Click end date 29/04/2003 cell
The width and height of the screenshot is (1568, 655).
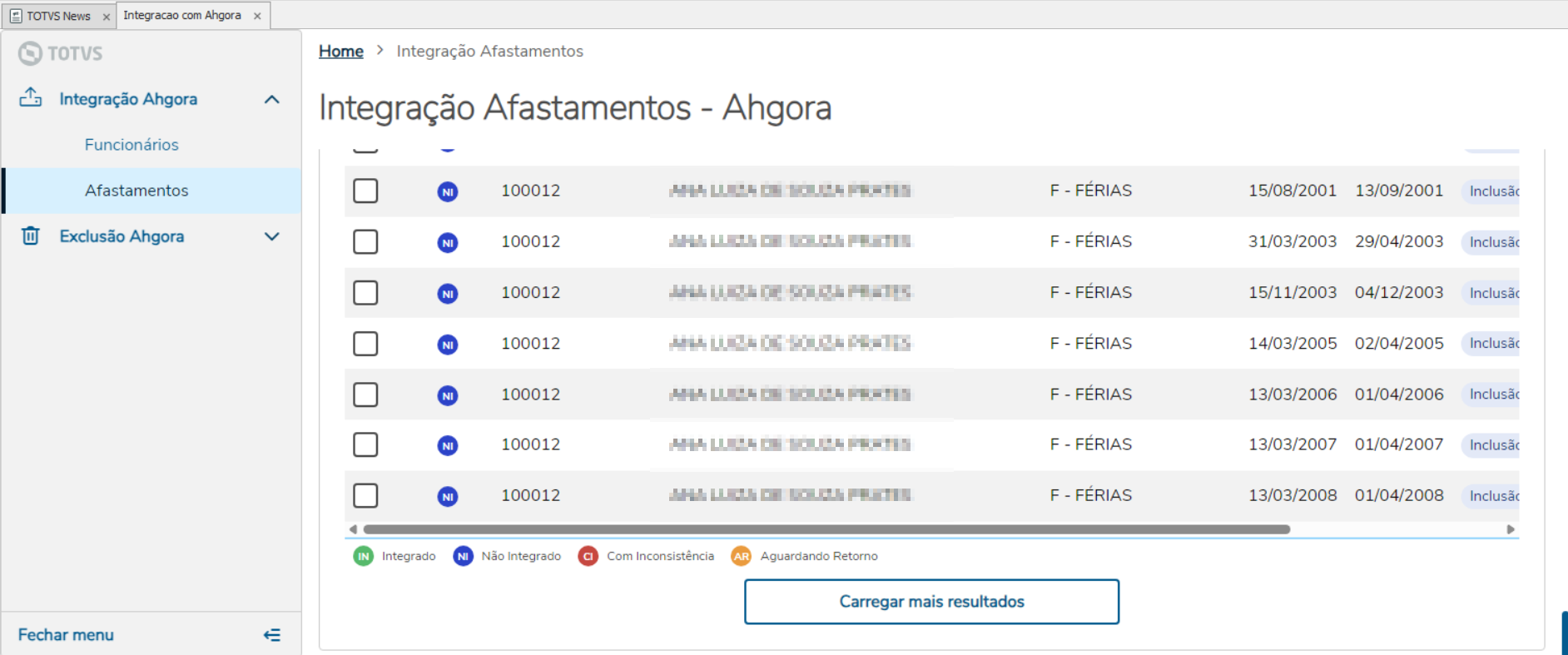(1399, 241)
